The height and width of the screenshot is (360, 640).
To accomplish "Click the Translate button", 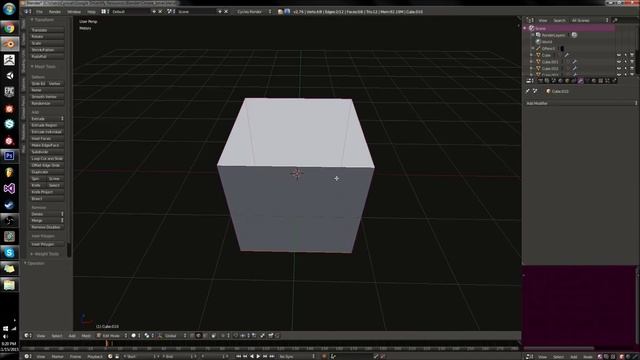I will 47,30.
